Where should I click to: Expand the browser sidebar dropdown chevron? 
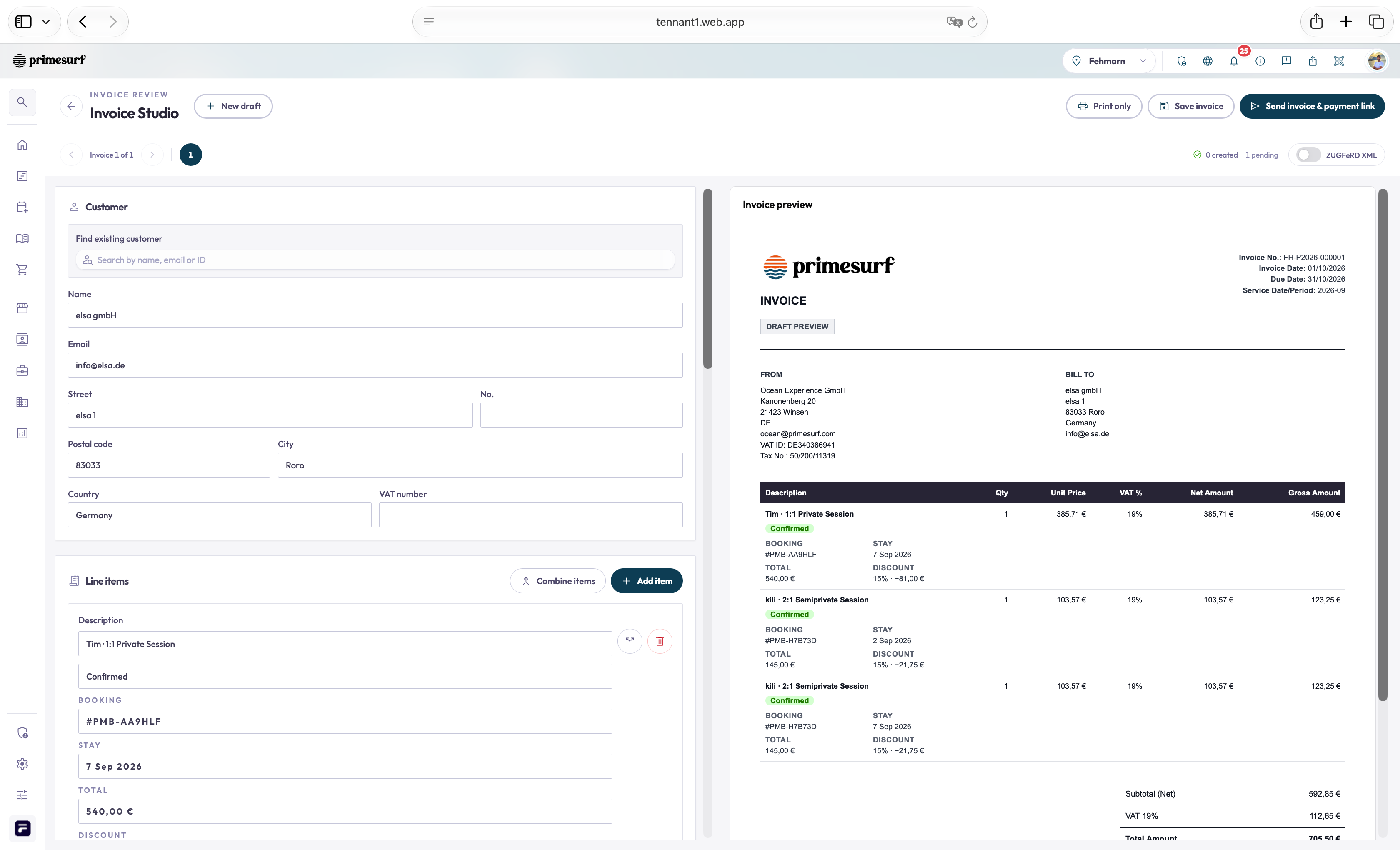(x=46, y=22)
